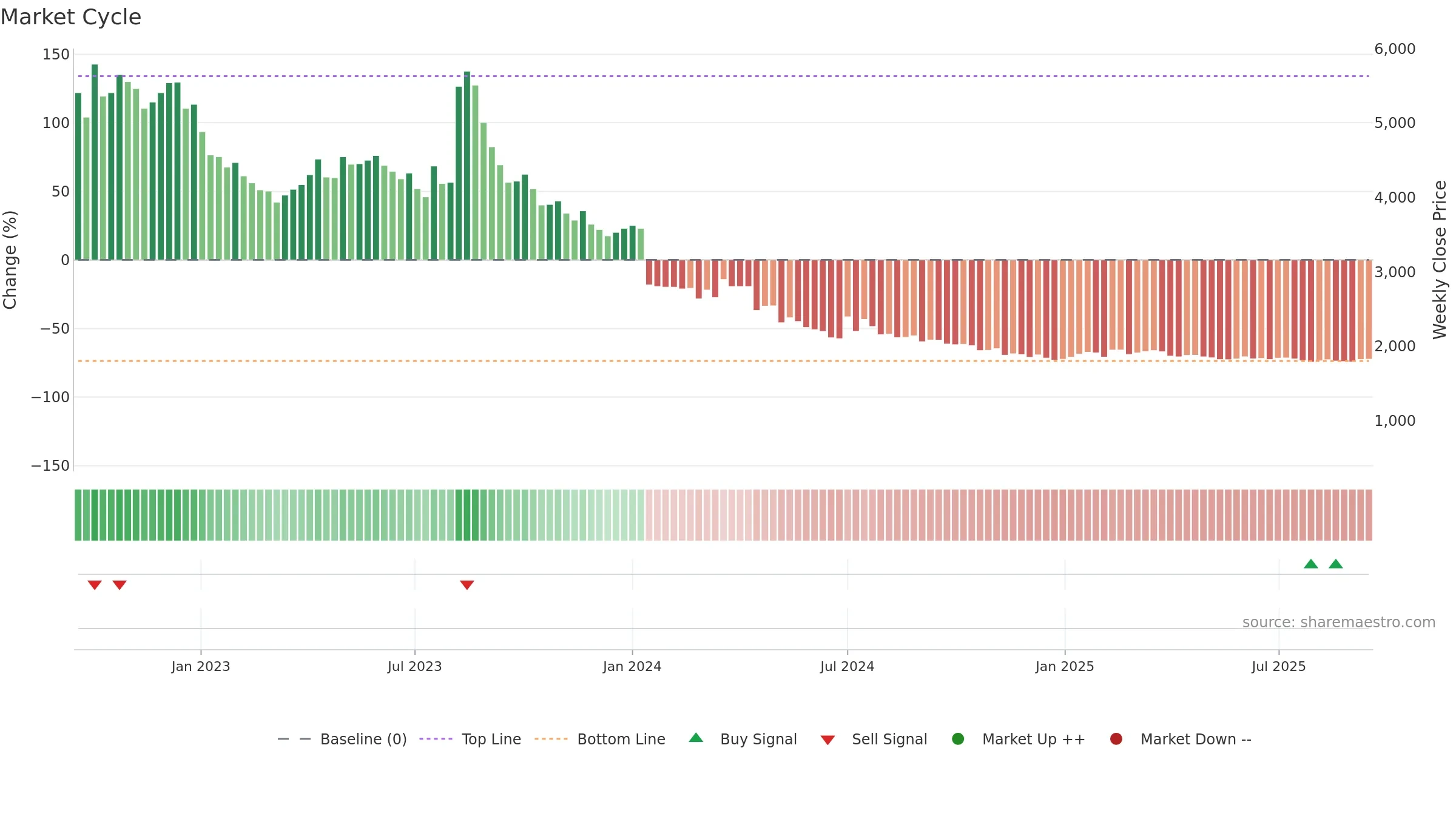The width and height of the screenshot is (1456, 819).
Task: Toggle Top Line legend entry
Action: point(470,739)
